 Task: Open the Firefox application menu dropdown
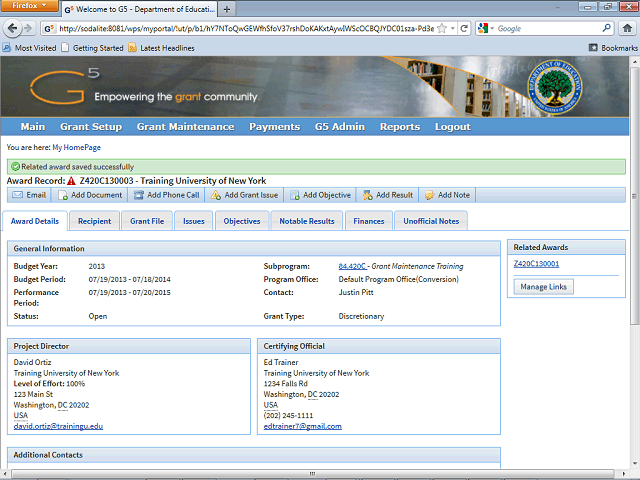[30, 8]
